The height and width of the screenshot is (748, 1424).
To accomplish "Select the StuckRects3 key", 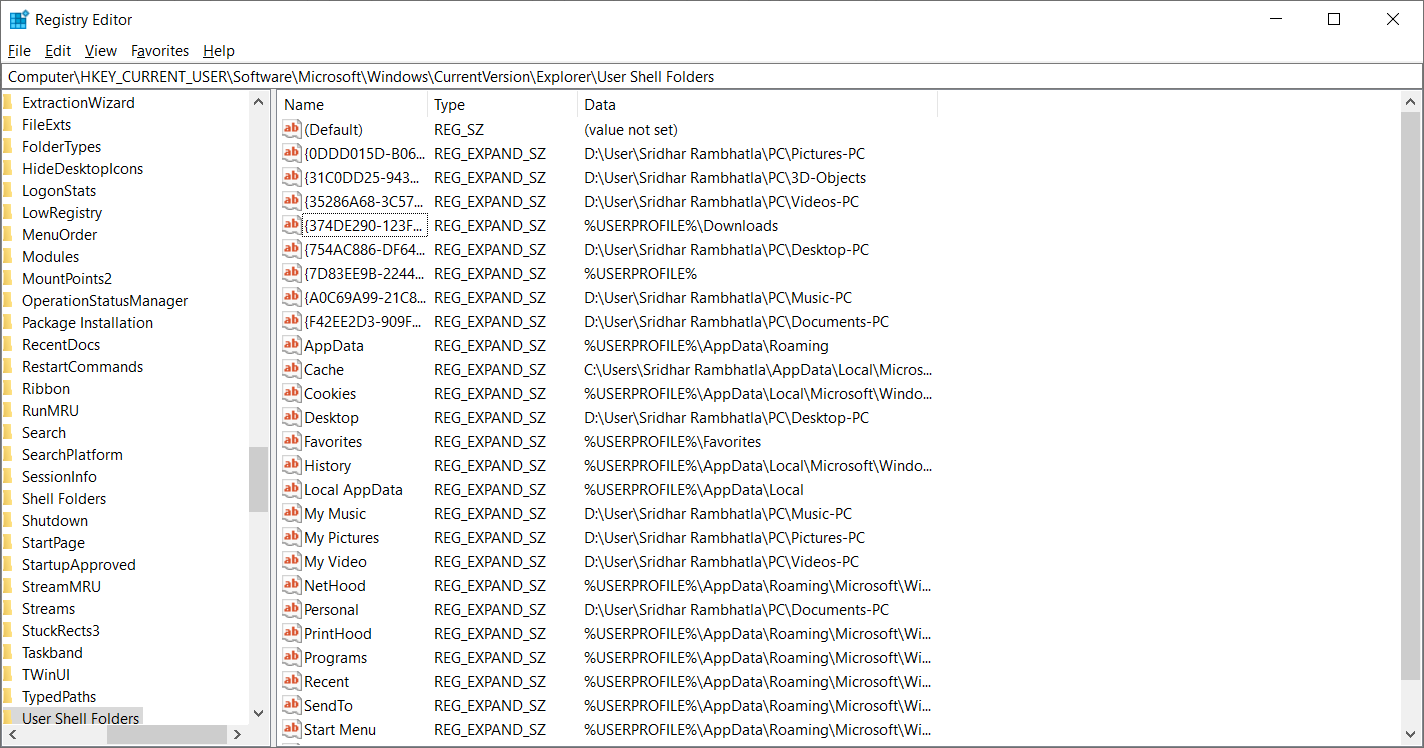I will pyautogui.click(x=61, y=631).
